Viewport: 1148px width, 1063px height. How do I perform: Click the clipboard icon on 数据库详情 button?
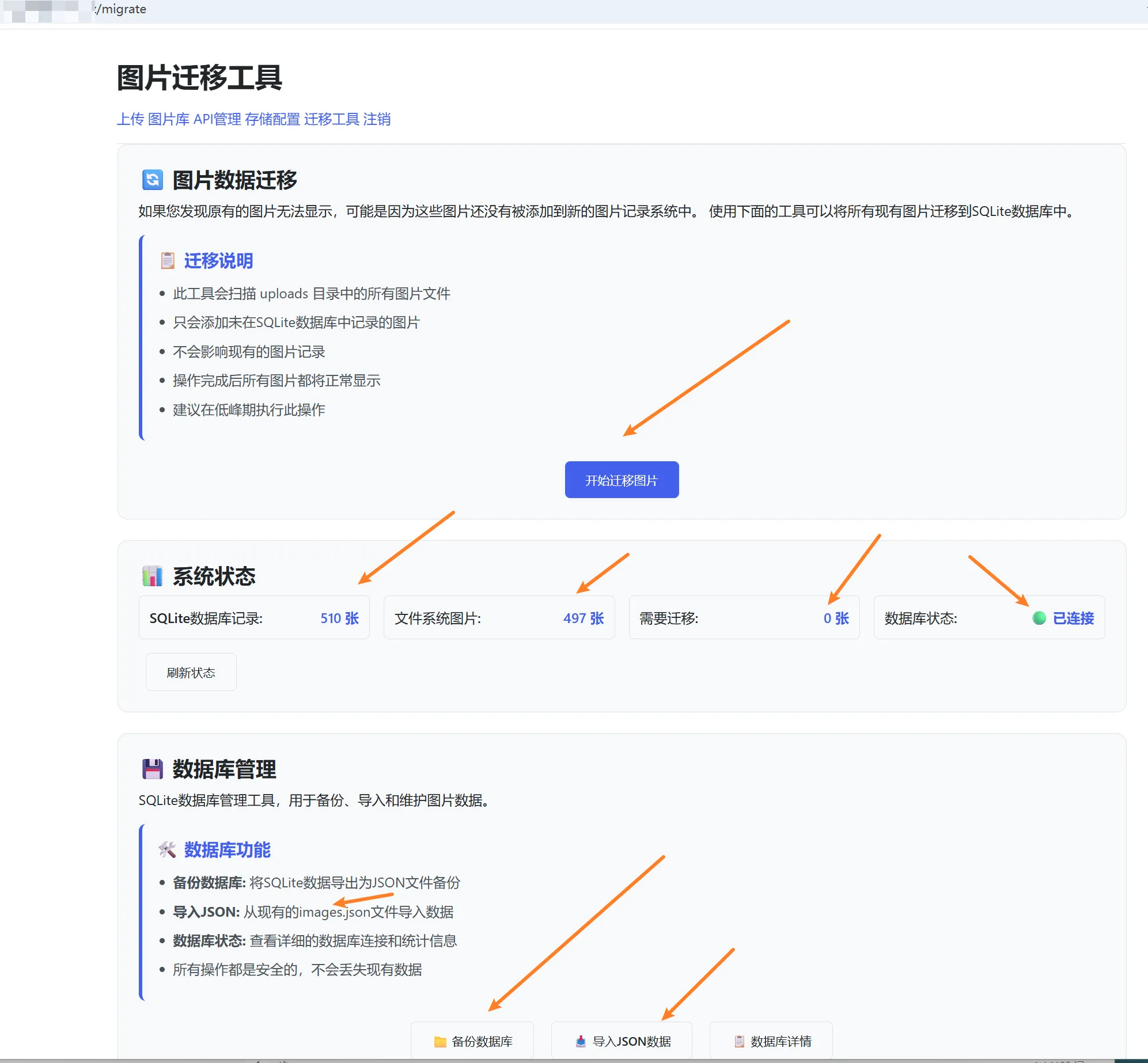coord(740,1040)
